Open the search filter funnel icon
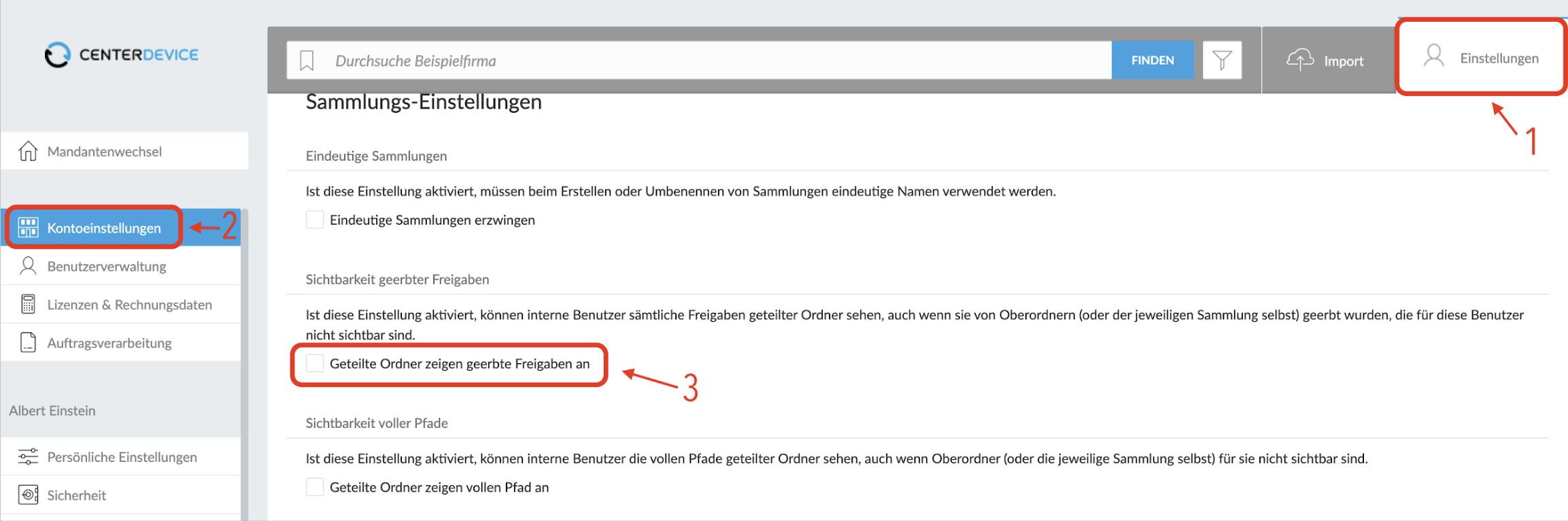 coord(1222,61)
